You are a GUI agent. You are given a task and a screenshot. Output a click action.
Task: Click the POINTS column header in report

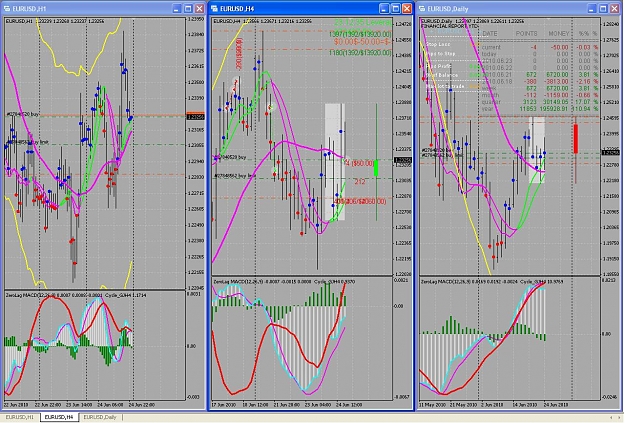pyautogui.click(x=526, y=34)
